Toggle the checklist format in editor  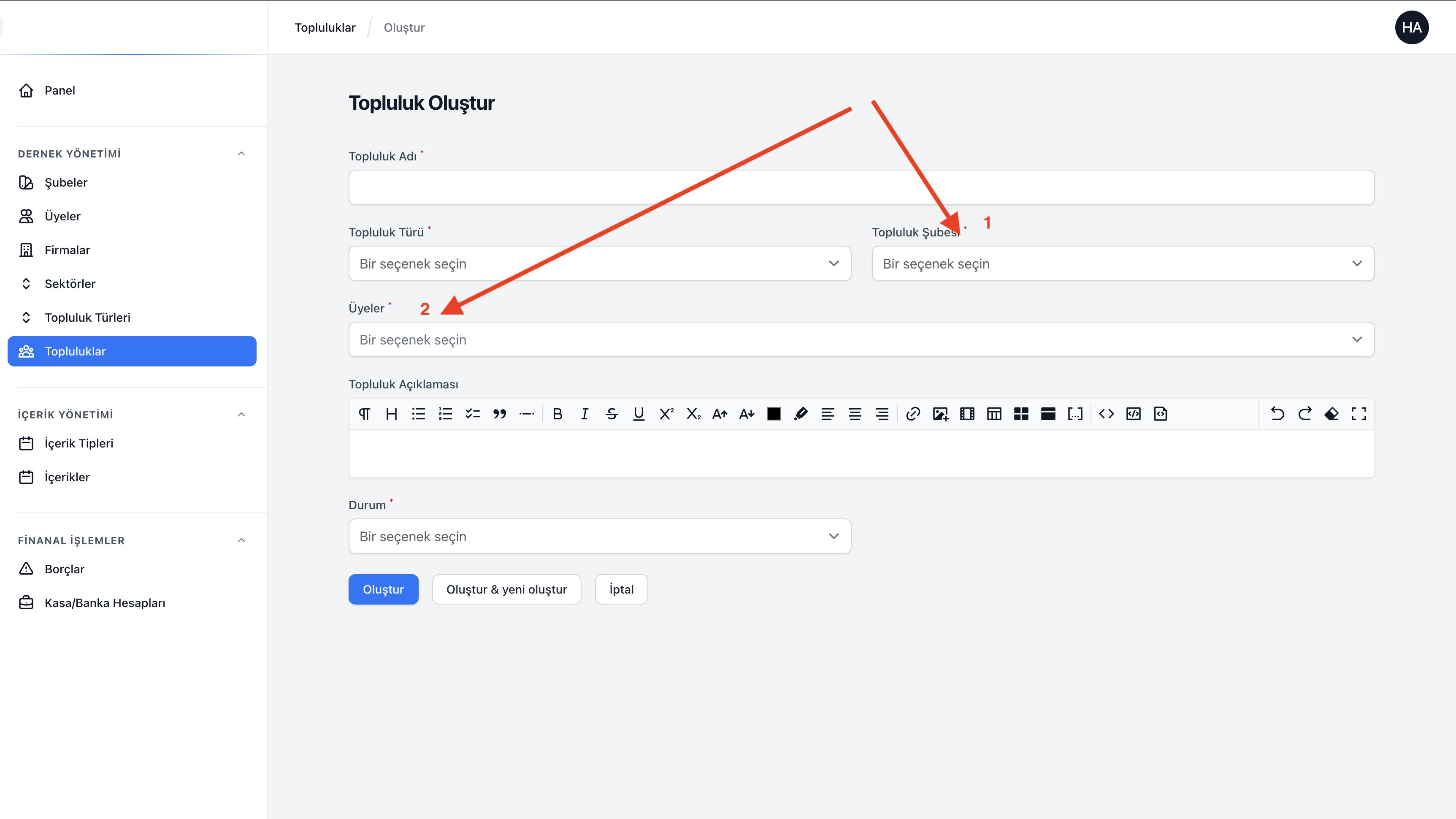(473, 414)
